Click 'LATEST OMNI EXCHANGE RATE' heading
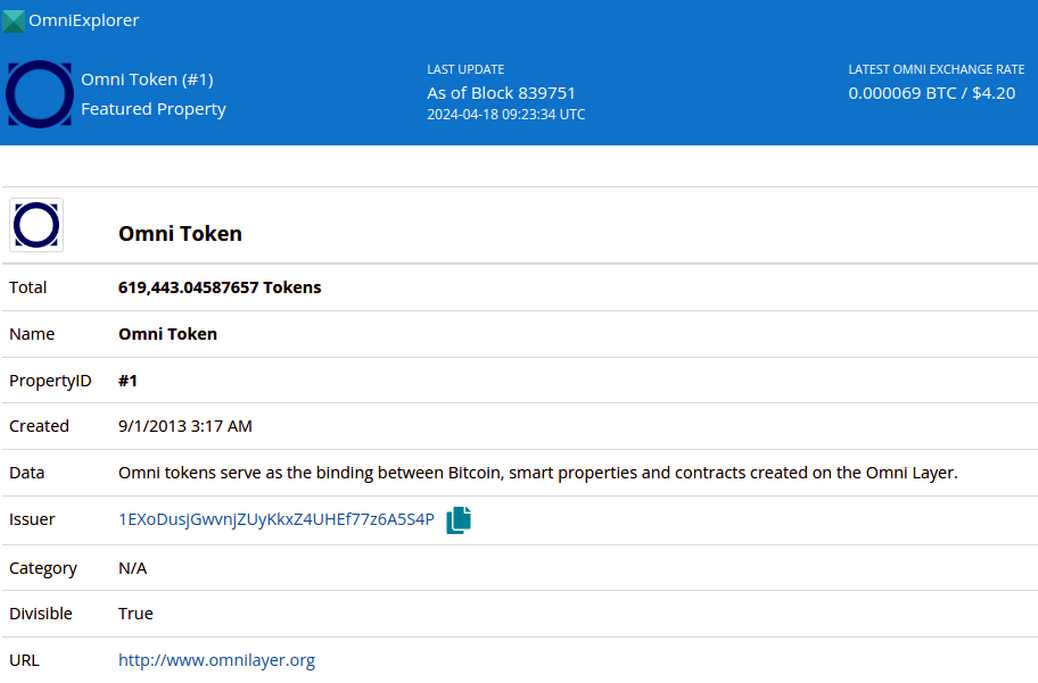 pos(936,69)
